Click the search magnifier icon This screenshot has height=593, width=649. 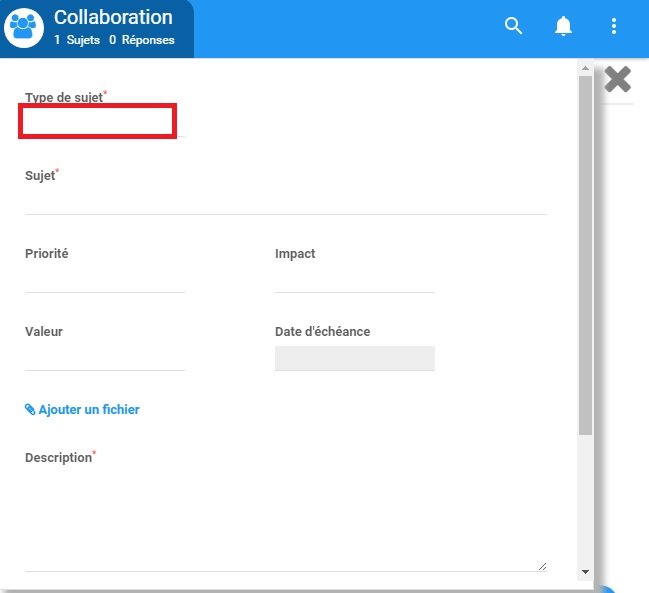(514, 27)
